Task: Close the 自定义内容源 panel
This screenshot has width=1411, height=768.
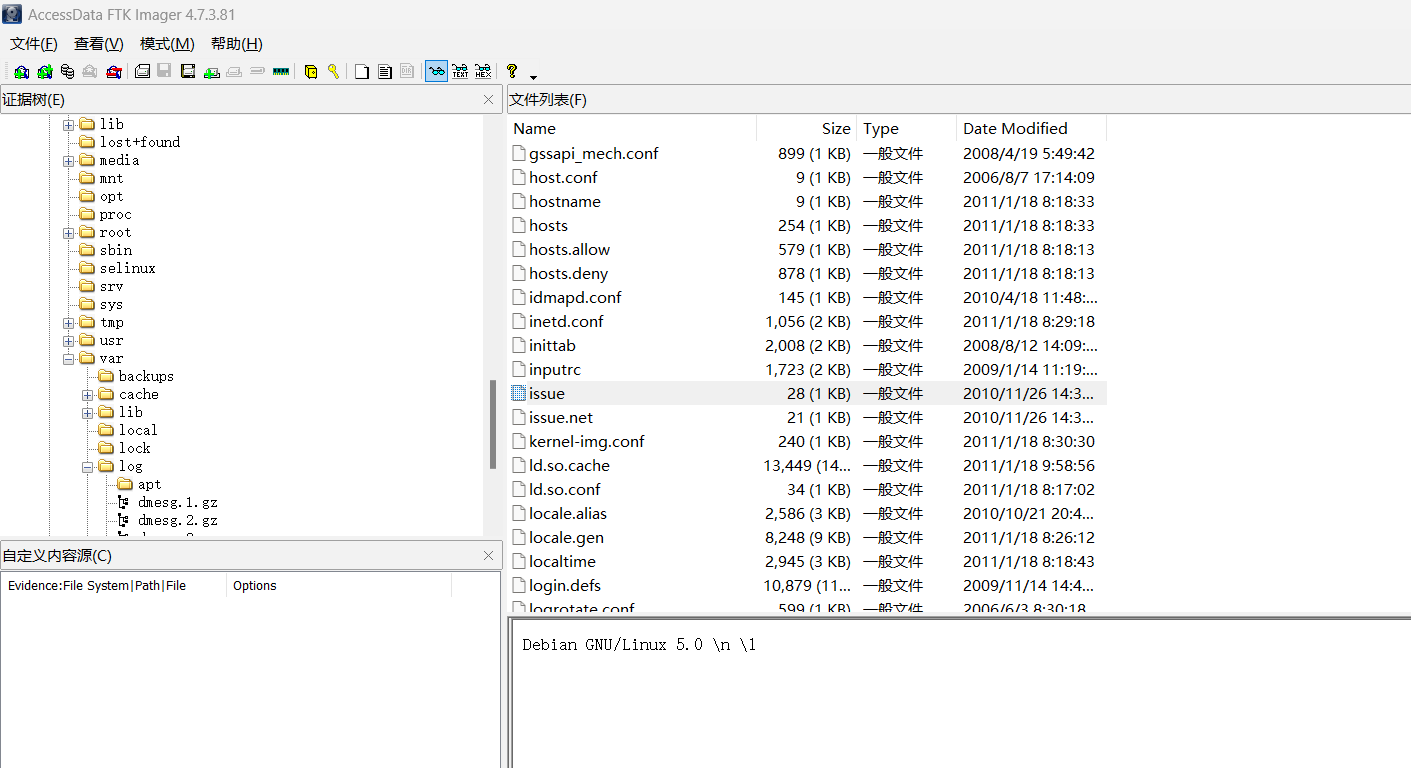Action: pyautogui.click(x=488, y=556)
